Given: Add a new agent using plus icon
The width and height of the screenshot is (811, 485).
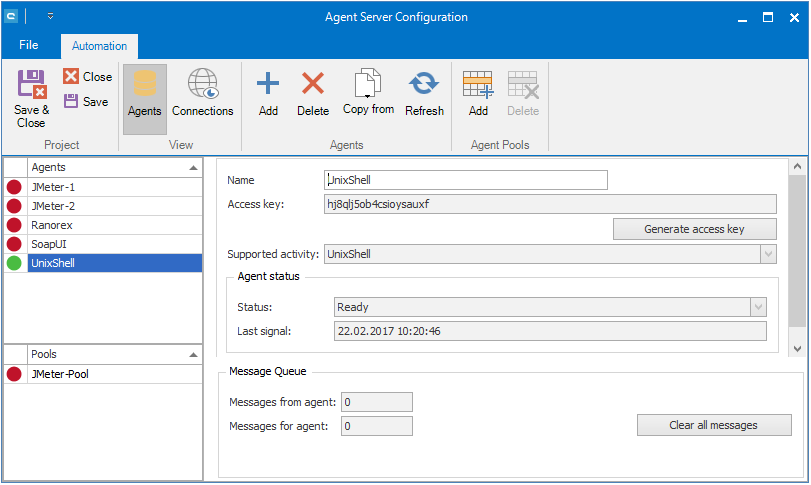Looking at the screenshot, I should [268, 95].
